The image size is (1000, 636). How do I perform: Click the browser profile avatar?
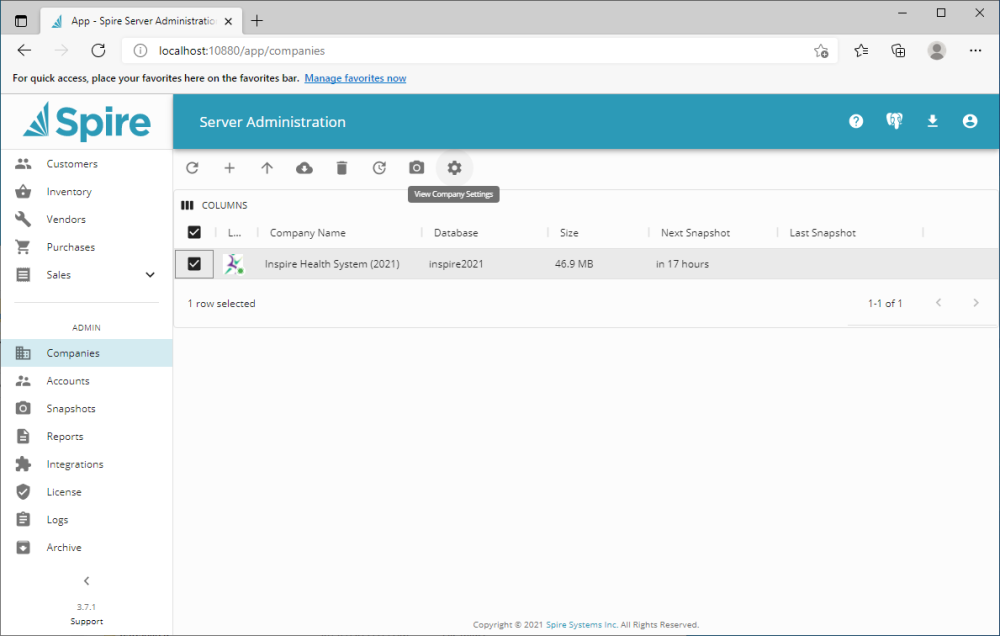937,50
